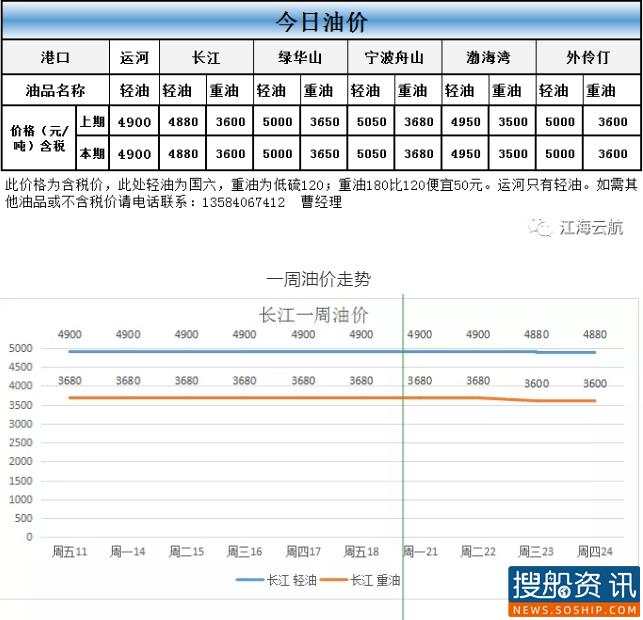Click 重油 cell under 绿华山
The width and height of the screenshot is (643, 620).
point(324,90)
